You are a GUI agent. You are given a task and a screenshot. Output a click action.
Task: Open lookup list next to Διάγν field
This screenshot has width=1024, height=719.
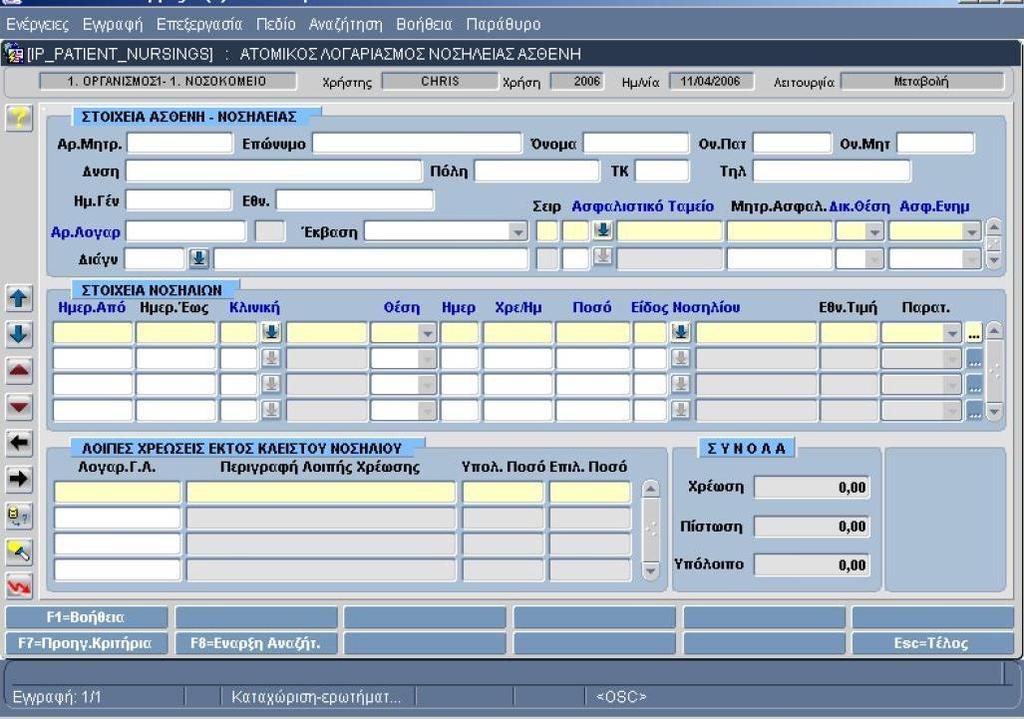[199, 259]
